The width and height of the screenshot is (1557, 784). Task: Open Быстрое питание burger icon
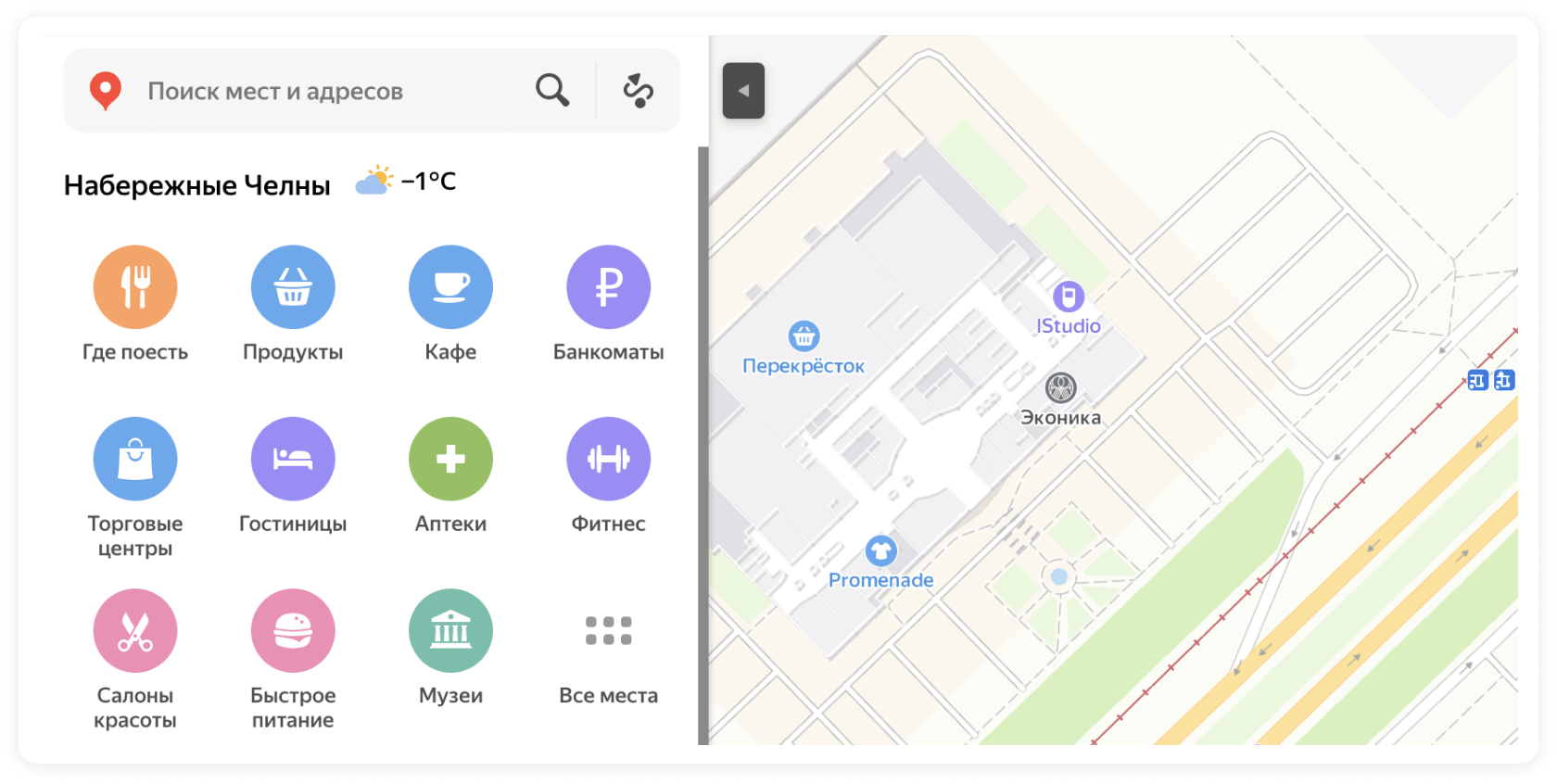[x=293, y=631]
